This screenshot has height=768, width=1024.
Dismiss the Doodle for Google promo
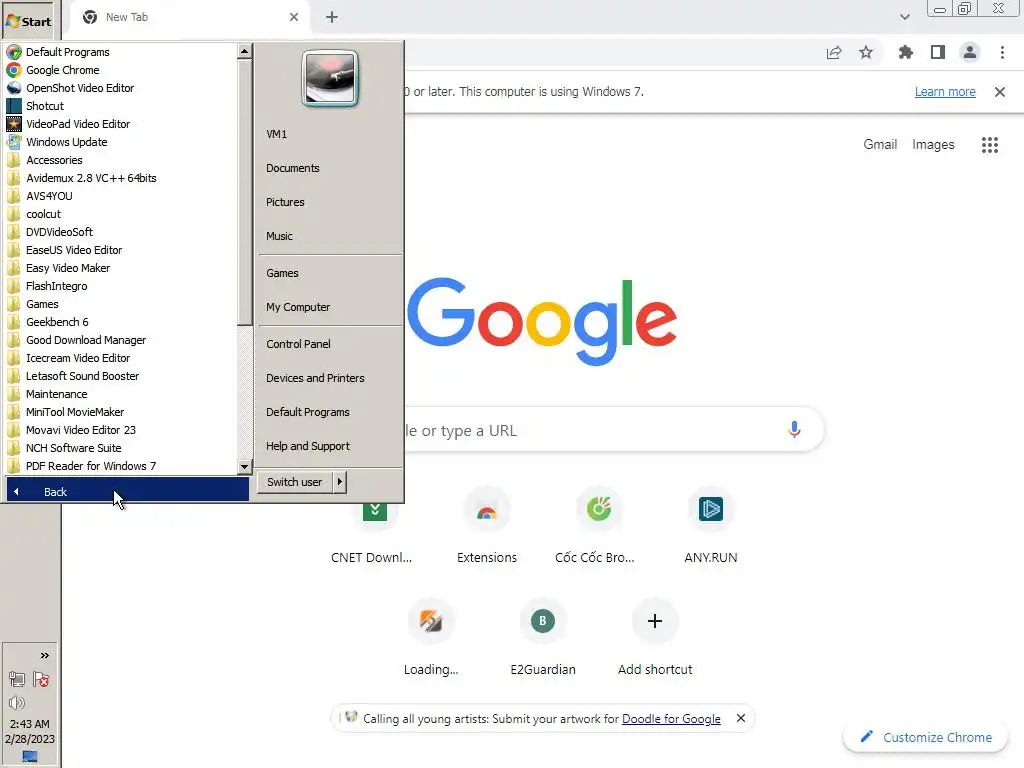point(741,718)
